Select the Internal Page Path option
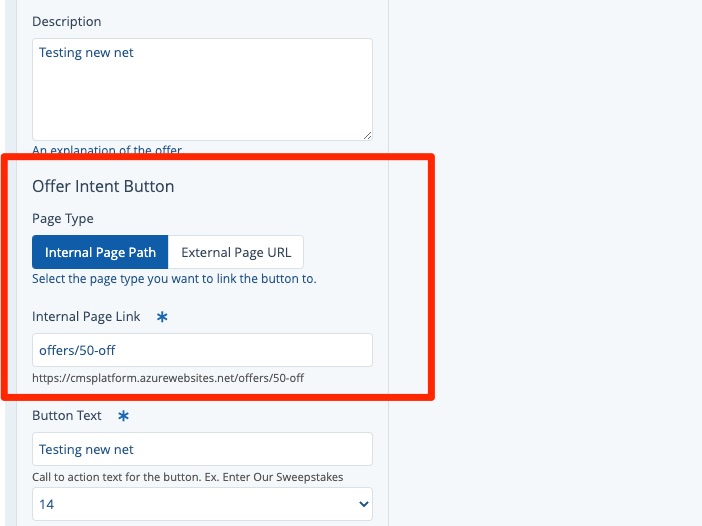Screen dimensions: 702x526 point(100,253)
